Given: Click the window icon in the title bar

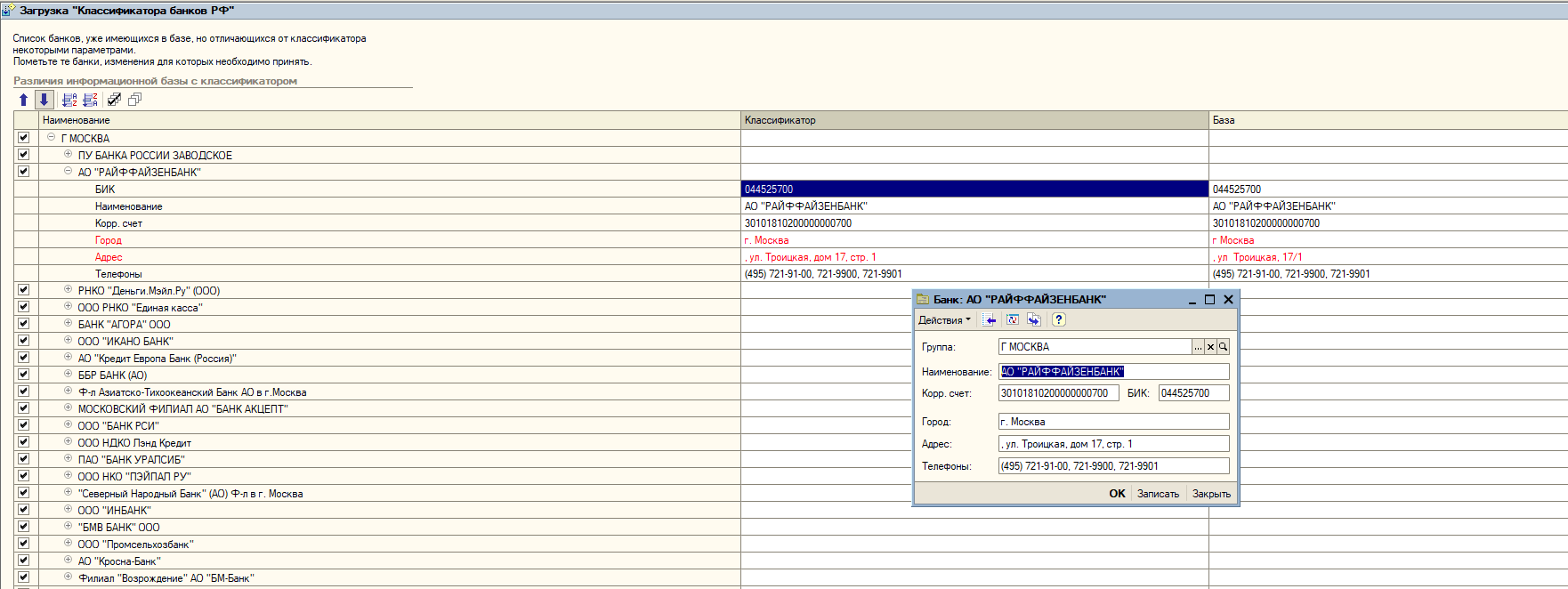Looking at the screenshot, I should tap(9, 10).
